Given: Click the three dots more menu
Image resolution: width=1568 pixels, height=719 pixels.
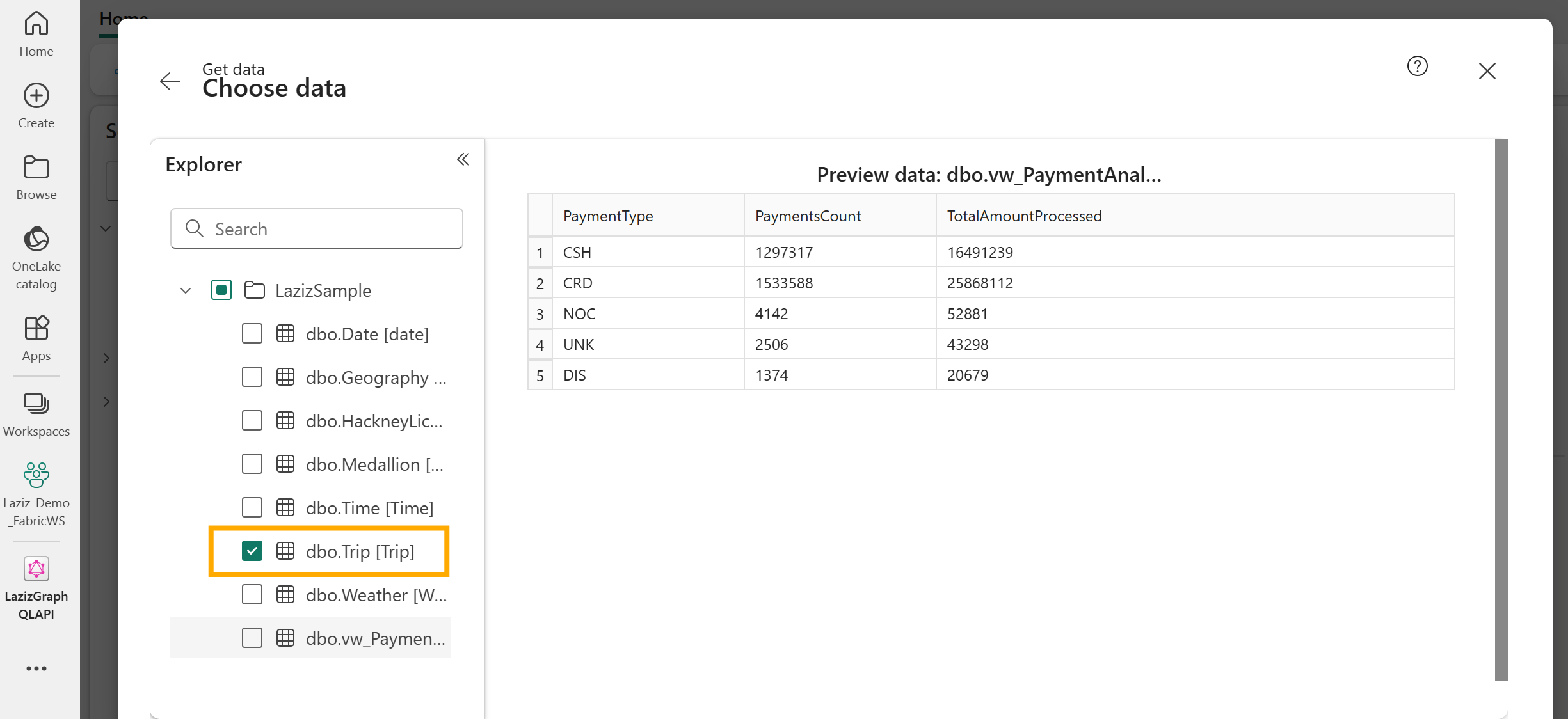Looking at the screenshot, I should pos(36,668).
